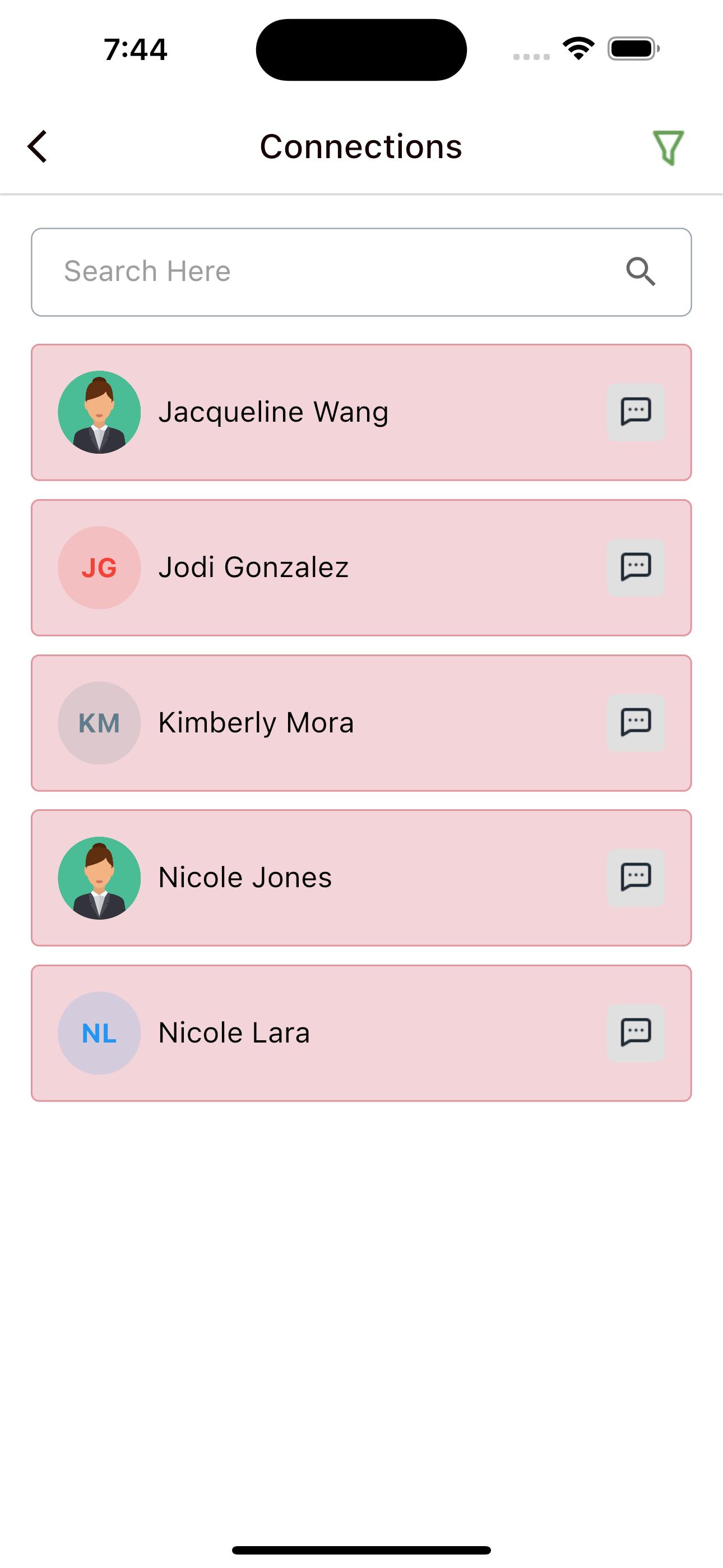Tap the home indicator bar
The width and height of the screenshot is (723, 1568).
coord(361,1549)
